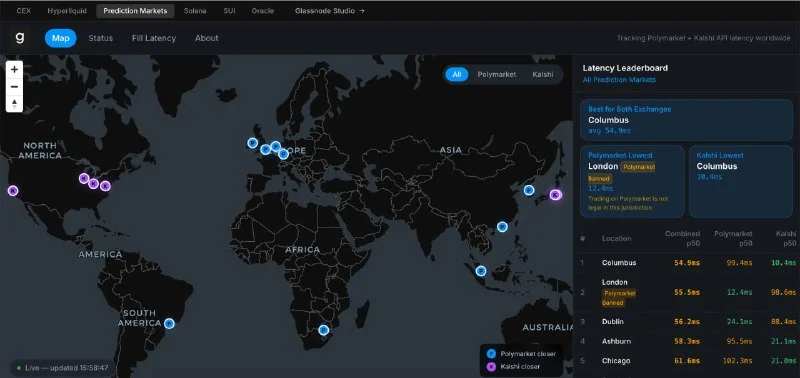Screen dimensions: 800x378
Task: Select Kalshi marker on the US east coast
Action: (x=105, y=186)
